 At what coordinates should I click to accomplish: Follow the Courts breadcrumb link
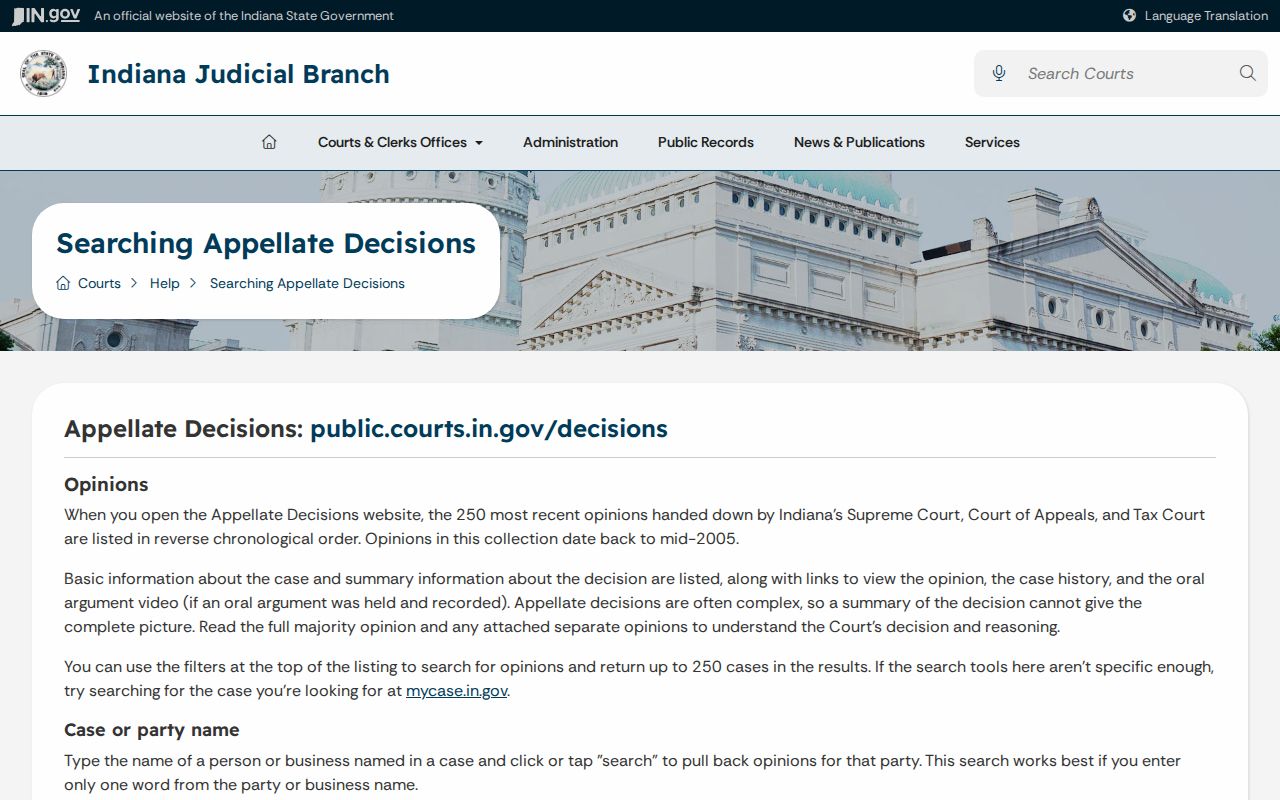(99, 283)
